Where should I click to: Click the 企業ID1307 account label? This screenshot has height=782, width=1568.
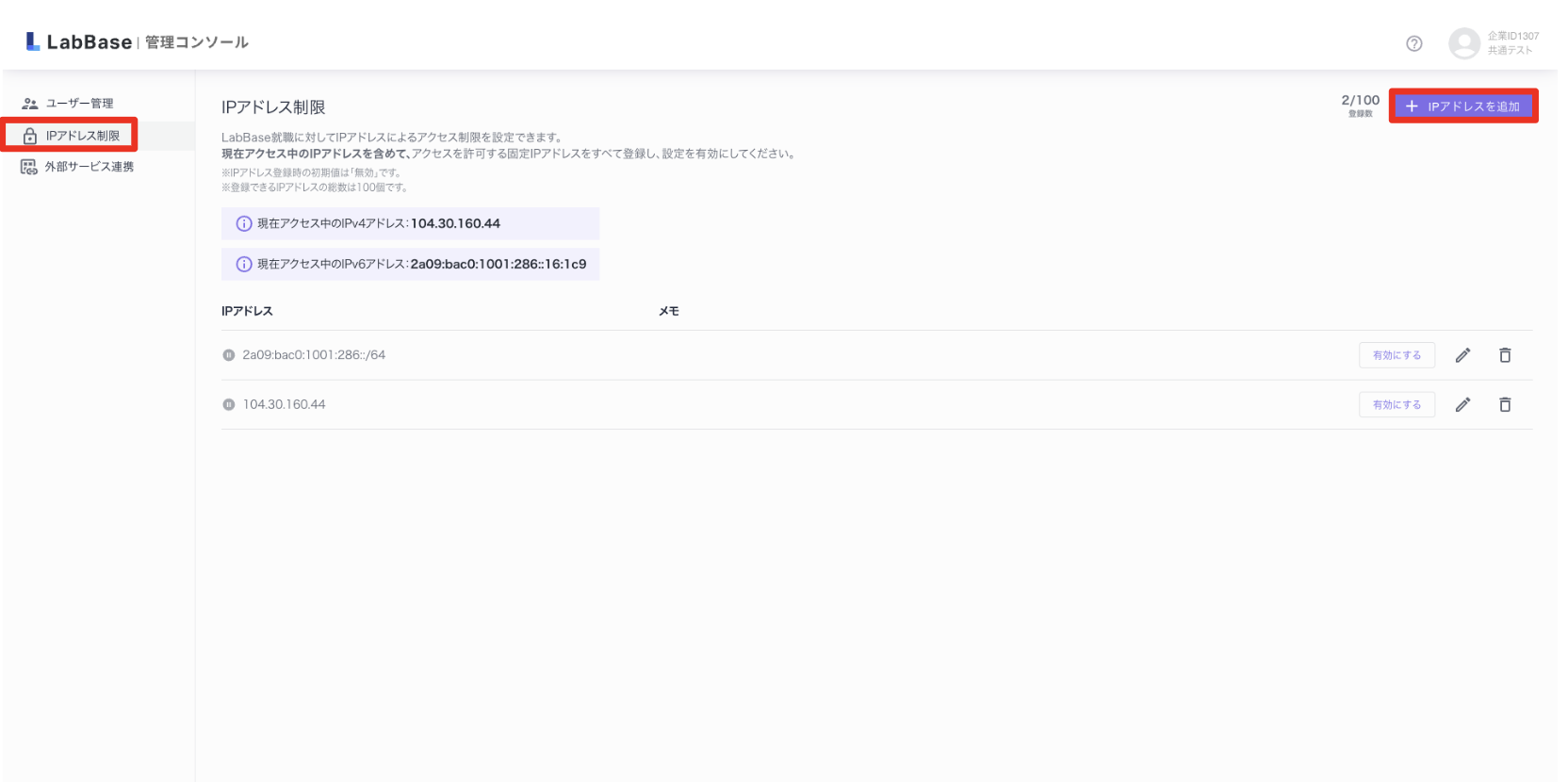point(1513,36)
